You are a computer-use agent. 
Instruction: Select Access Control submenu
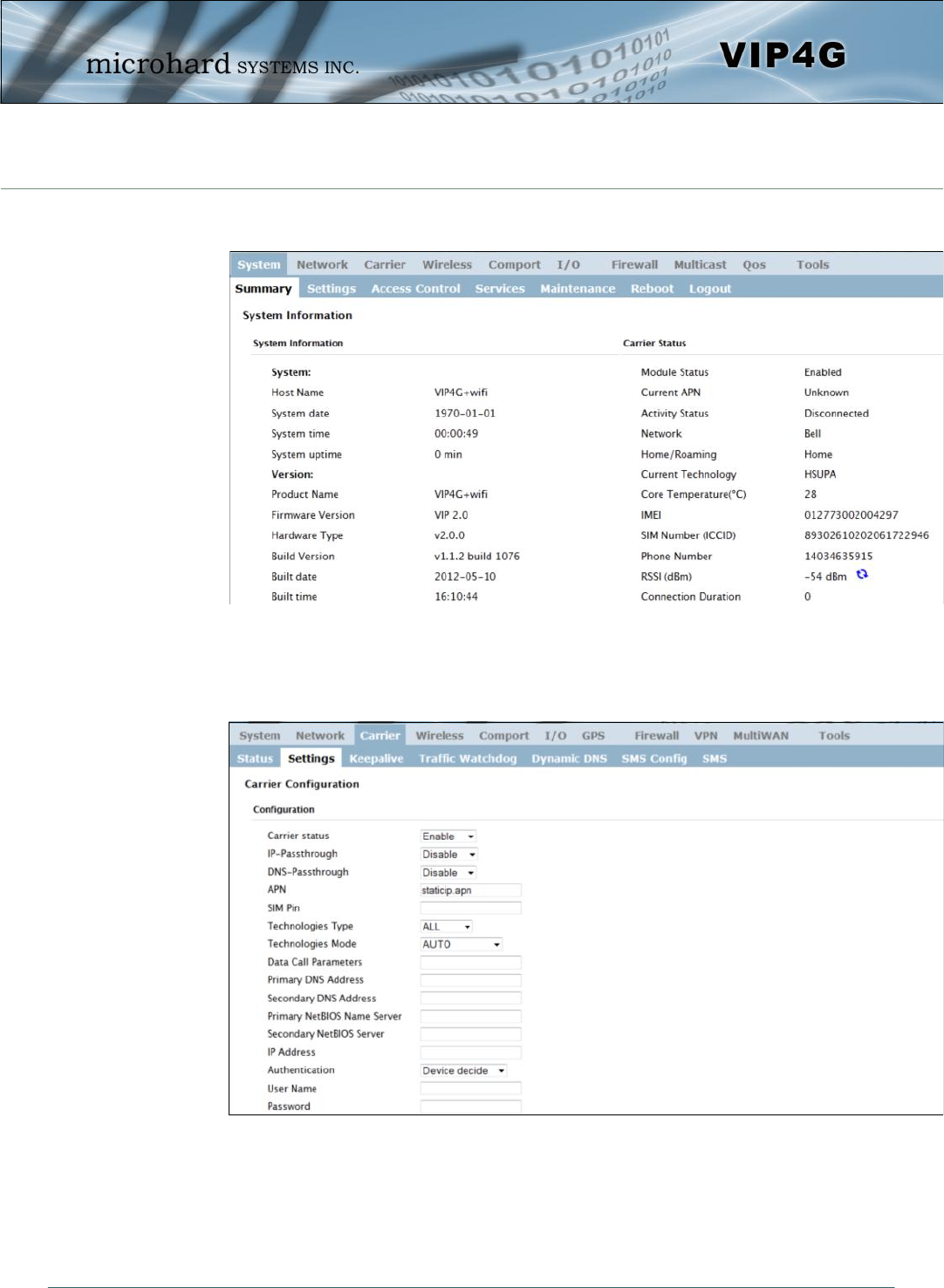click(415, 289)
